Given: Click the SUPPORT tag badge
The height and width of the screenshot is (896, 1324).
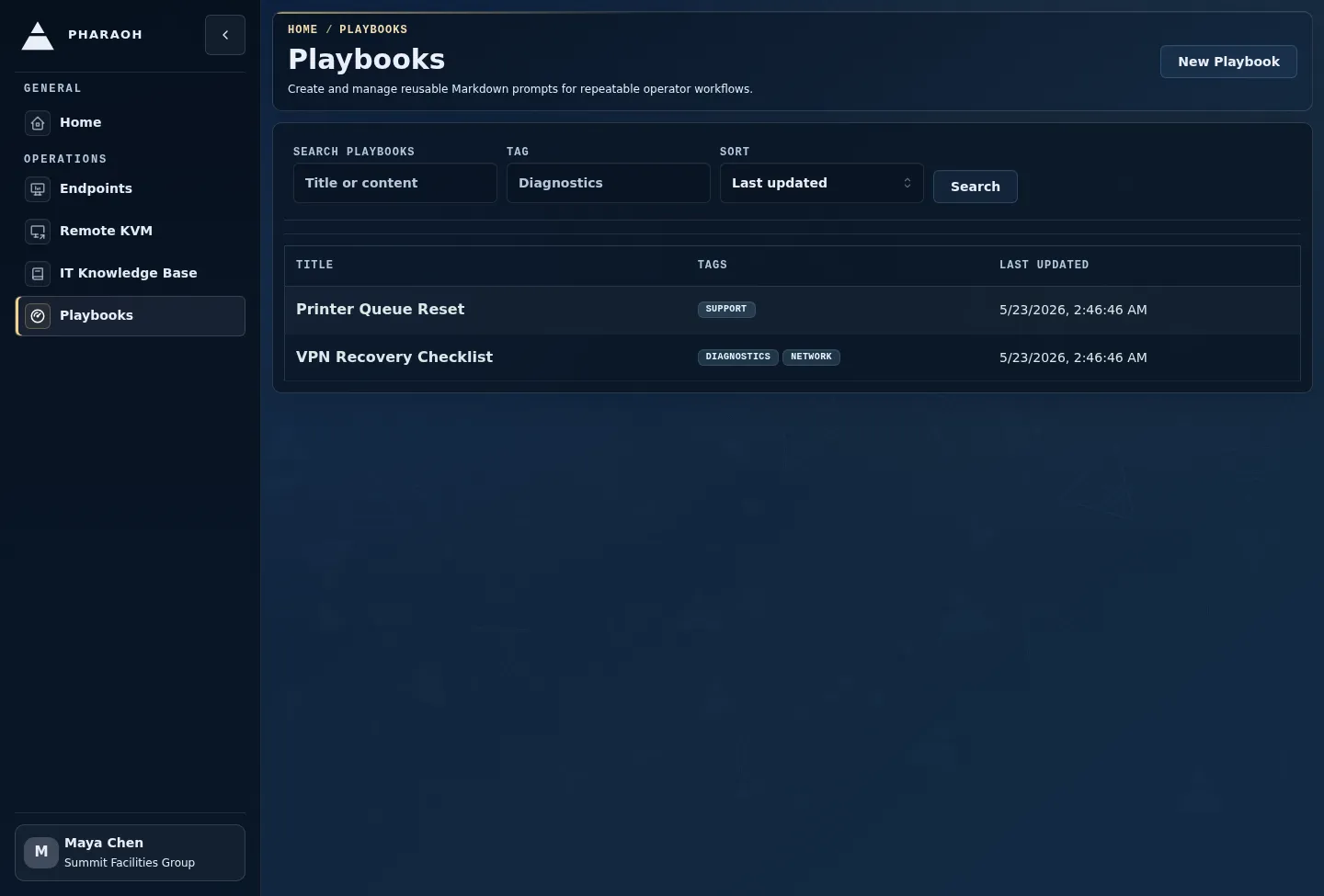Looking at the screenshot, I should click(x=726, y=310).
